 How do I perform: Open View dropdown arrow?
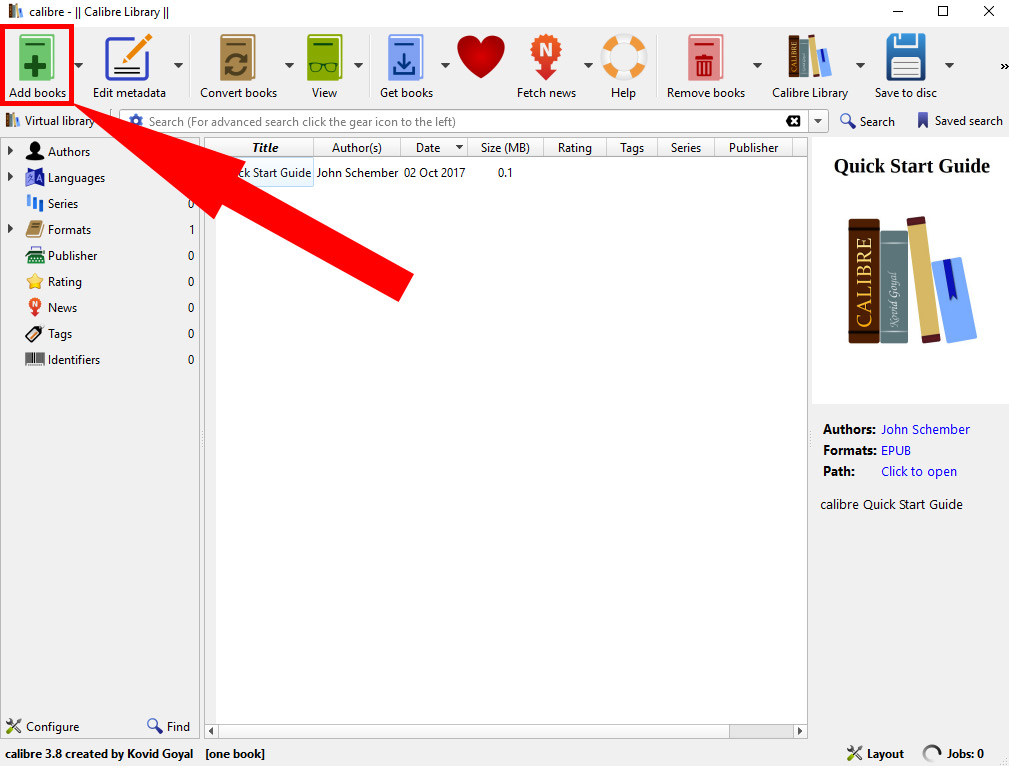(x=358, y=65)
